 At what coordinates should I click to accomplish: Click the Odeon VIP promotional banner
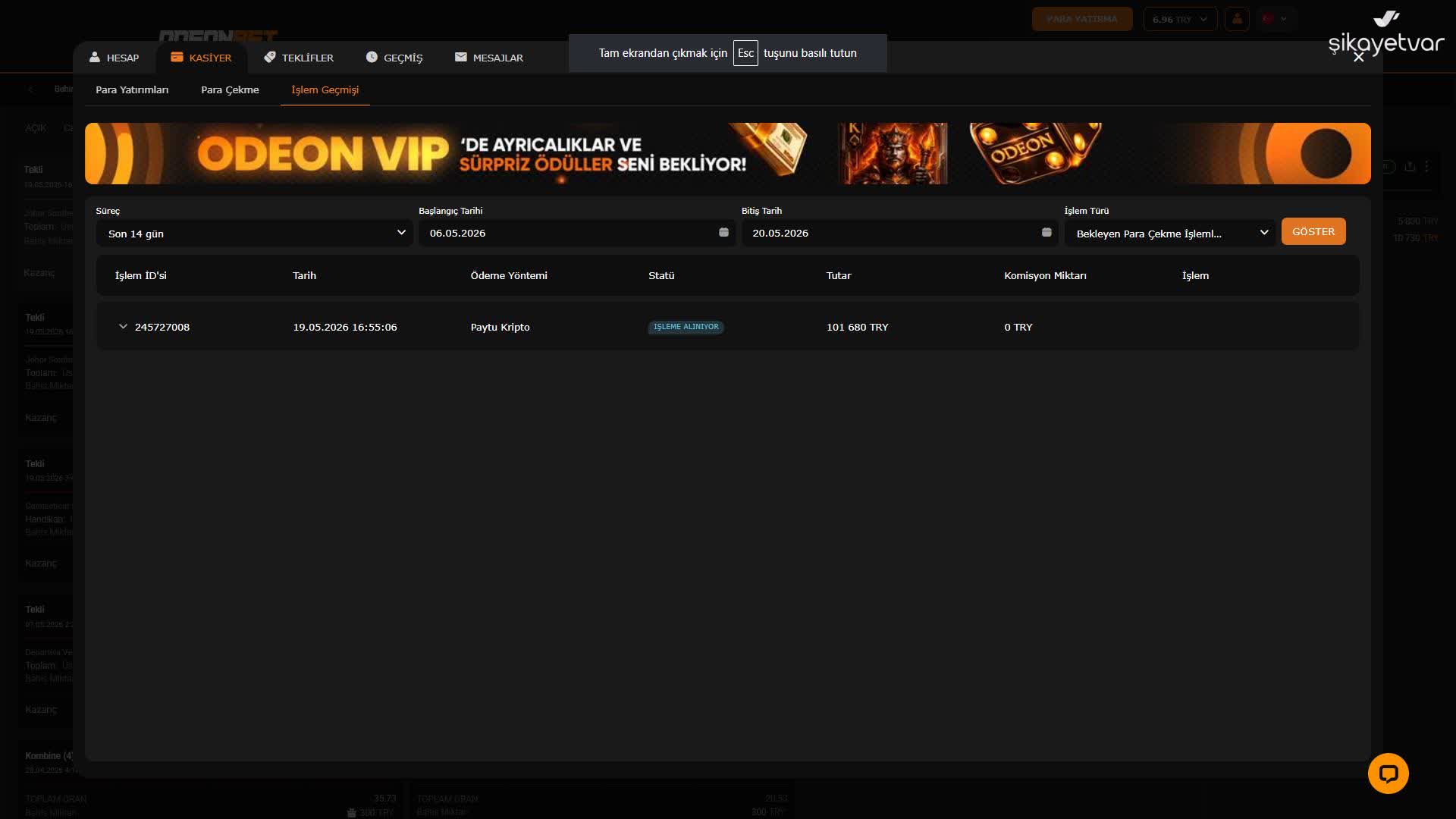pos(728,153)
